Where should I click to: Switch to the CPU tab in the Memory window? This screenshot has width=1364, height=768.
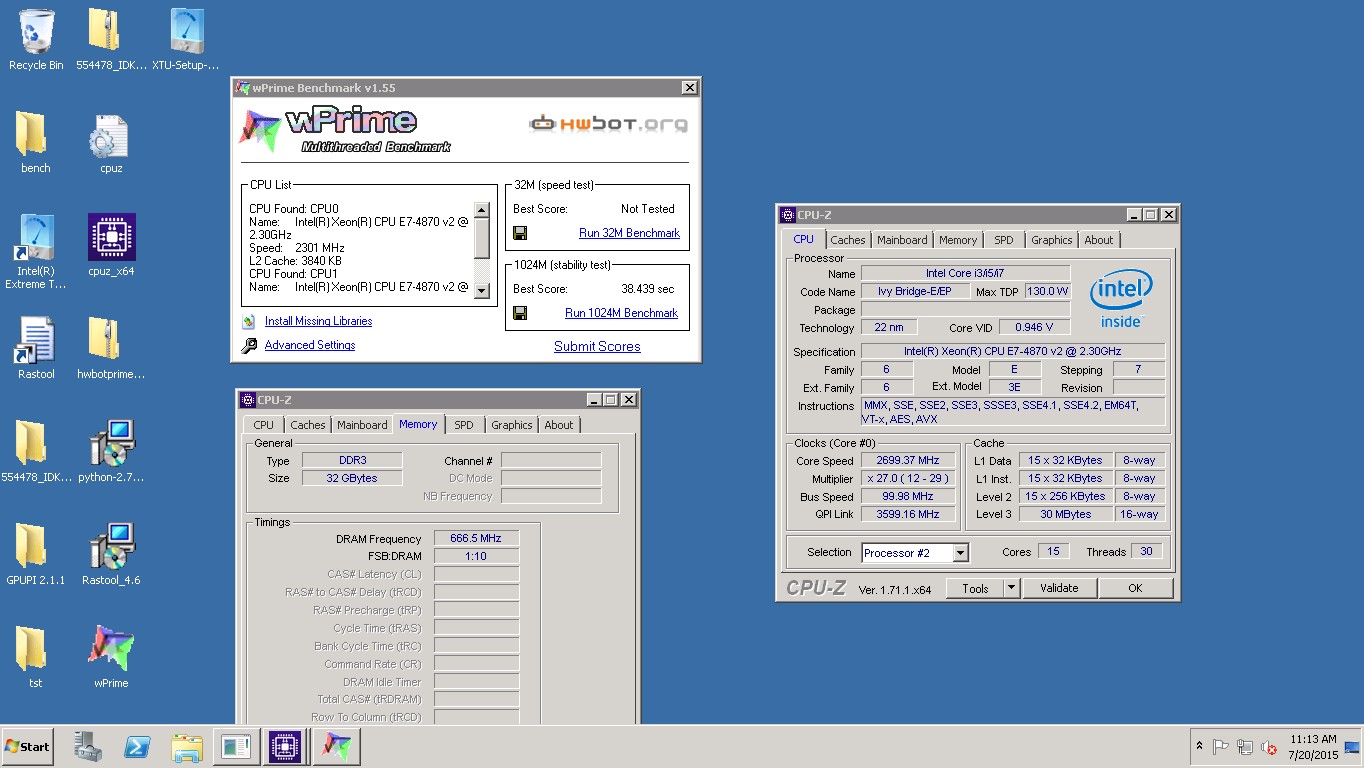click(x=264, y=425)
